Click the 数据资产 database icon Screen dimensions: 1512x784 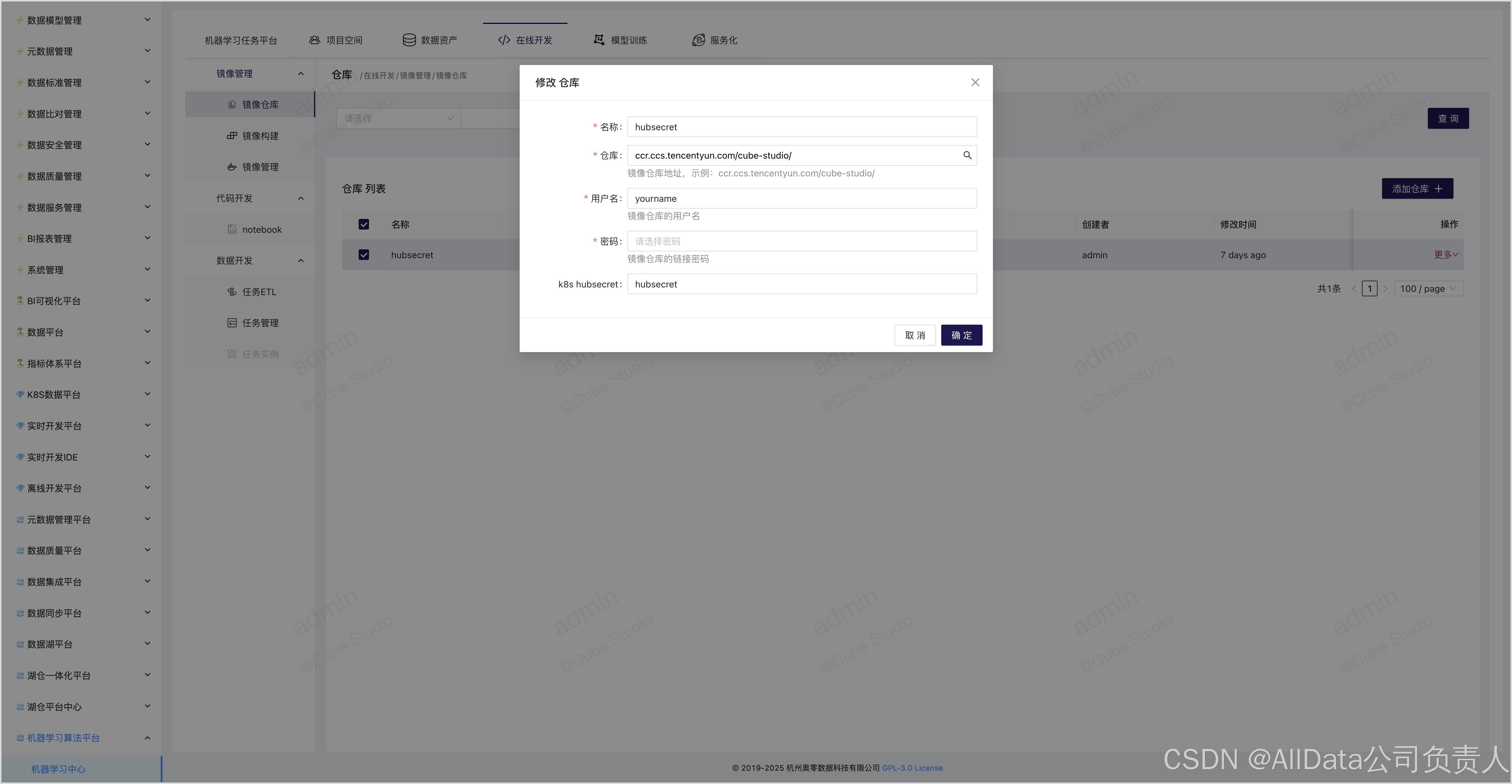tap(409, 40)
